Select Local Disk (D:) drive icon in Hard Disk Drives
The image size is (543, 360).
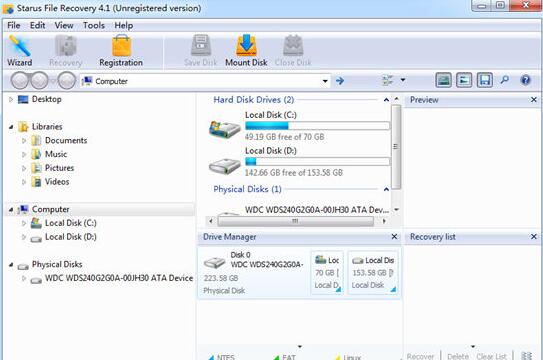pyautogui.click(x=224, y=166)
